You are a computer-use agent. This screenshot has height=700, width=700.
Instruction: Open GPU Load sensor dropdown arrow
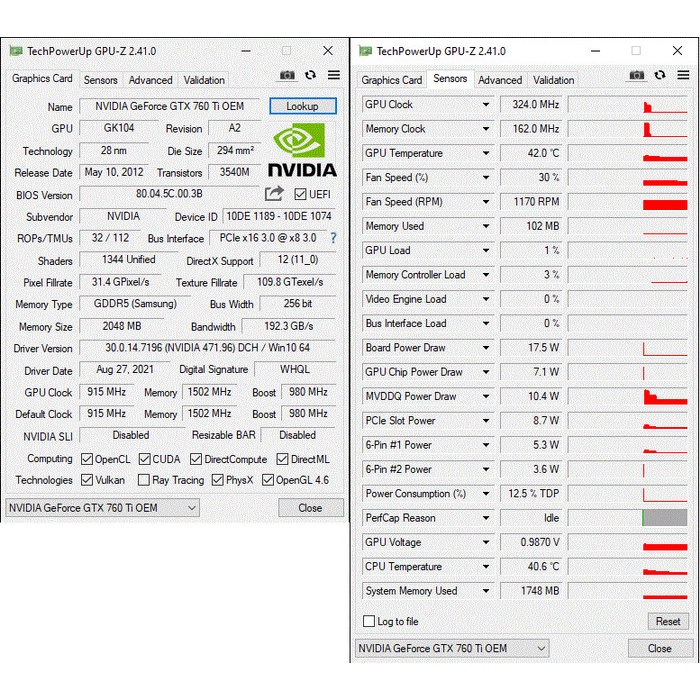pyautogui.click(x=486, y=250)
